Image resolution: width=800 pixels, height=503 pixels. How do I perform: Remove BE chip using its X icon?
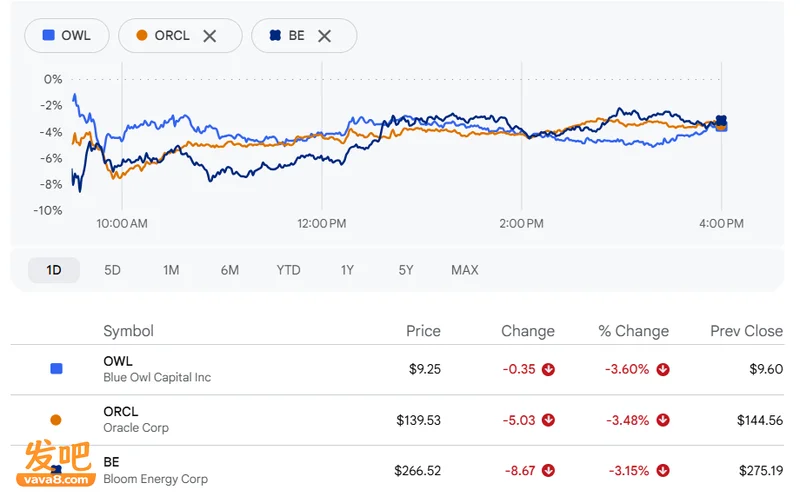click(324, 36)
